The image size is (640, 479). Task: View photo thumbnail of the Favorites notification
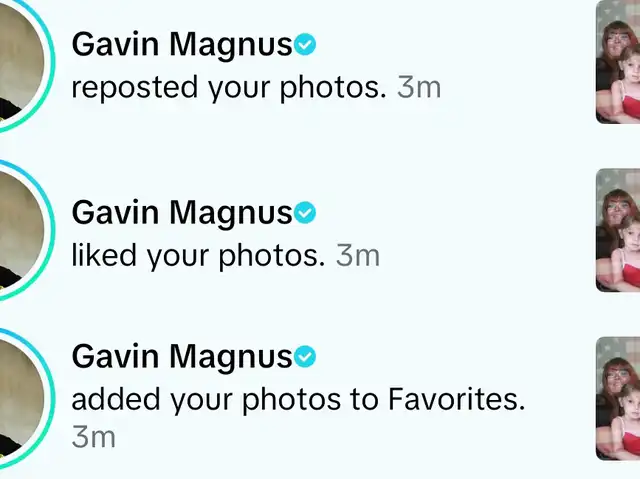tap(618, 398)
